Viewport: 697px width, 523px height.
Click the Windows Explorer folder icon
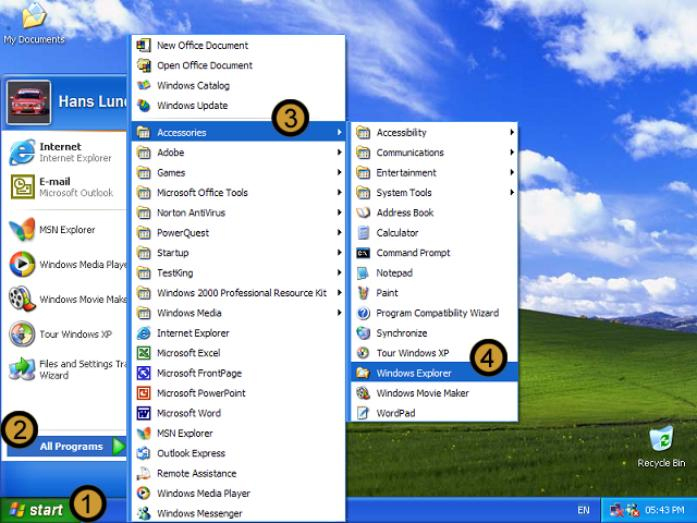(x=363, y=373)
